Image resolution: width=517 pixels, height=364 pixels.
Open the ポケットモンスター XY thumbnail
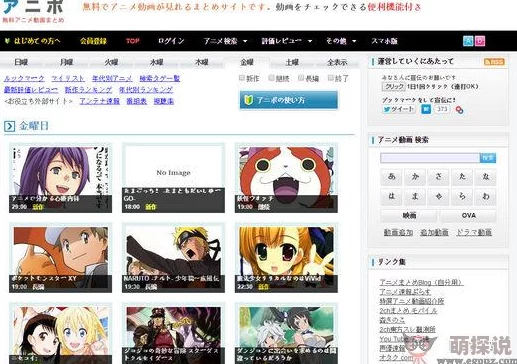pyautogui.click(x=60, y=258)
